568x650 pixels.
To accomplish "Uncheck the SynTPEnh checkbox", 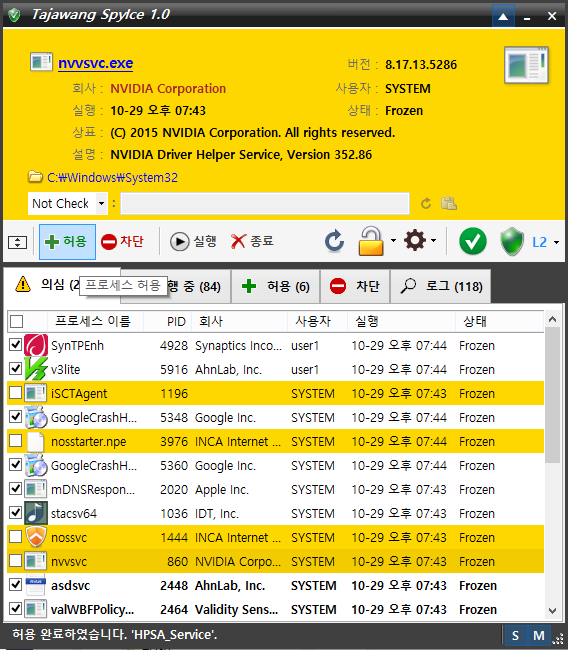I will (15, 344).
